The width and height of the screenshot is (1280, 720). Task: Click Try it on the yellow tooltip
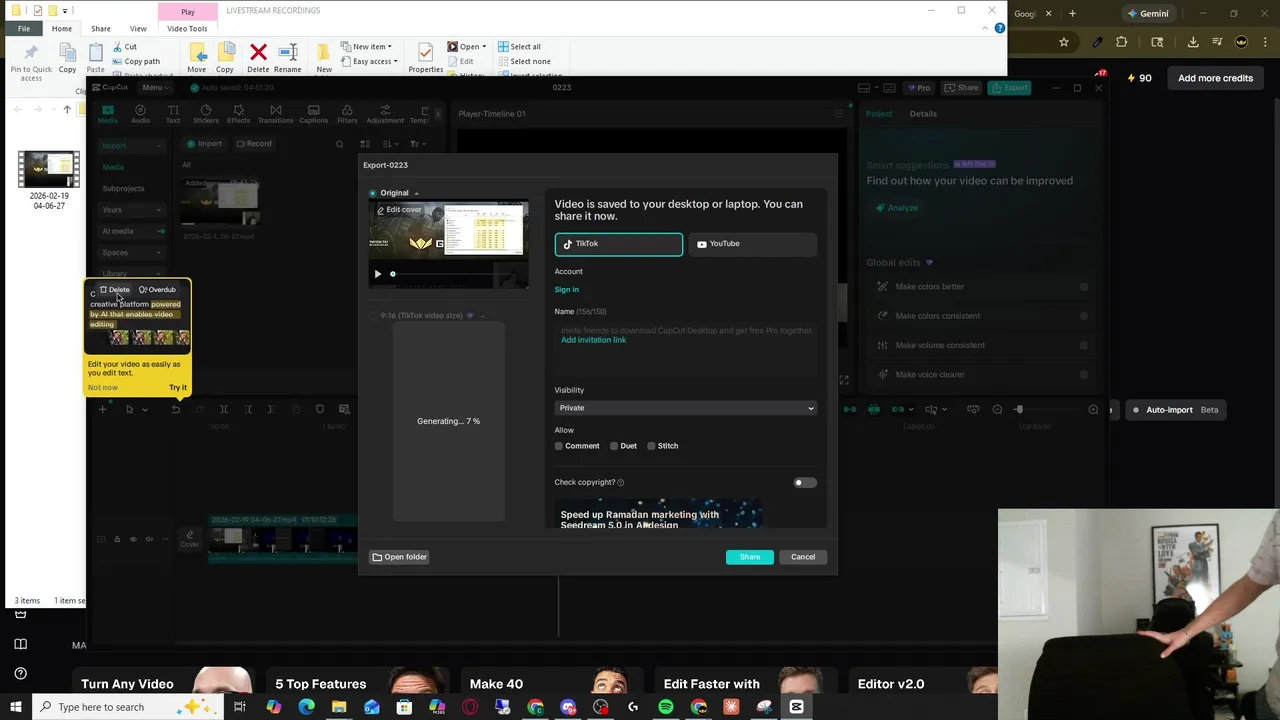point(178,388)
